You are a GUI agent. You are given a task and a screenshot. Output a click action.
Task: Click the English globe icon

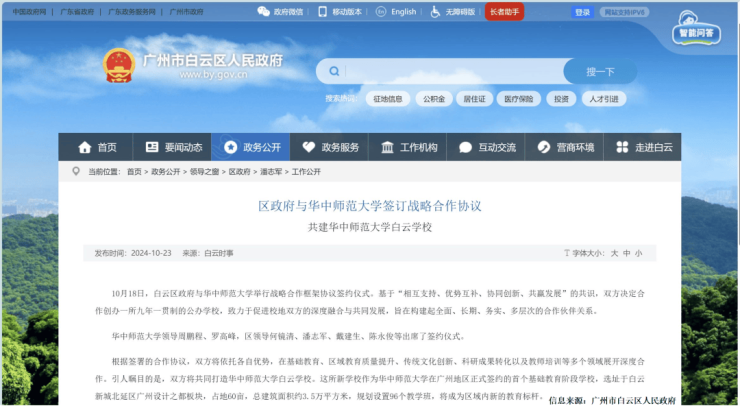(381, 12)
